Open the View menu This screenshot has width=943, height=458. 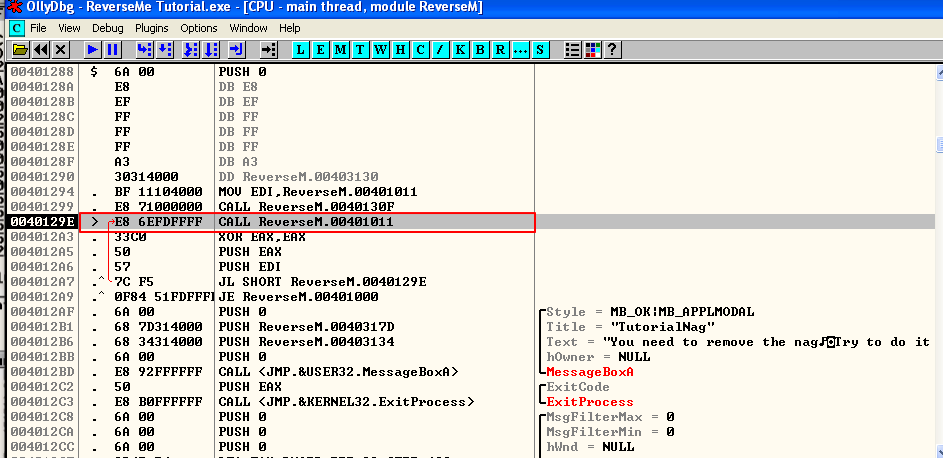click(x=69, y=28)
